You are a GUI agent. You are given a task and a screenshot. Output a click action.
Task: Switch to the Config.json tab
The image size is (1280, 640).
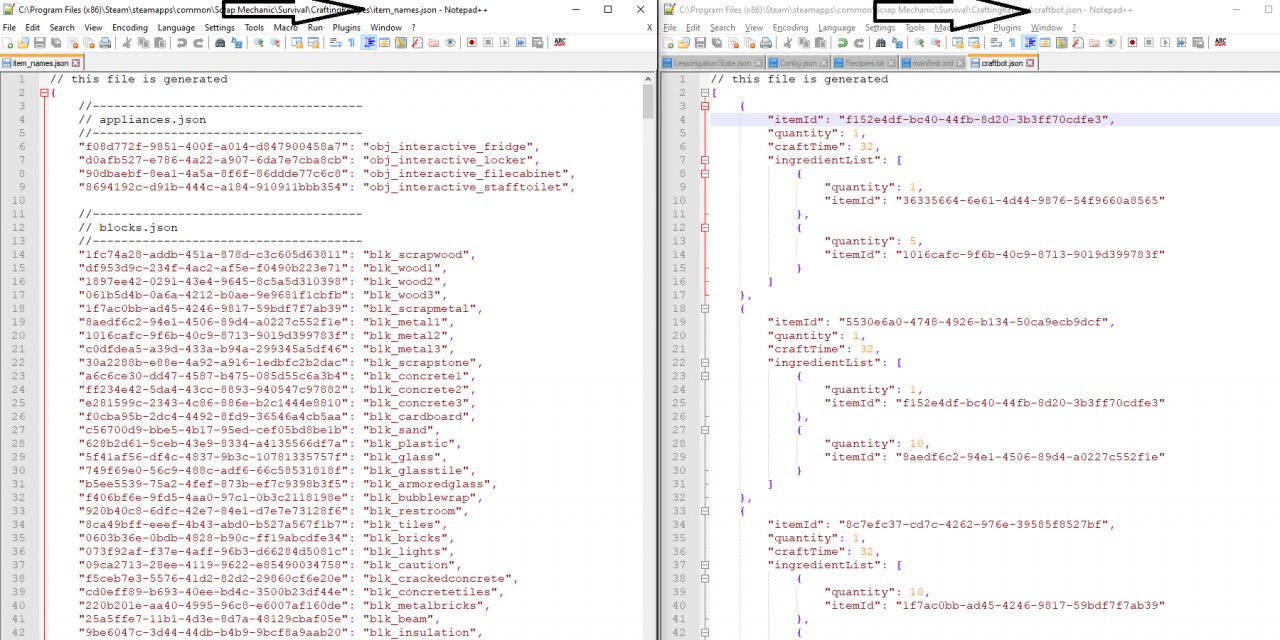click(798, 63)
